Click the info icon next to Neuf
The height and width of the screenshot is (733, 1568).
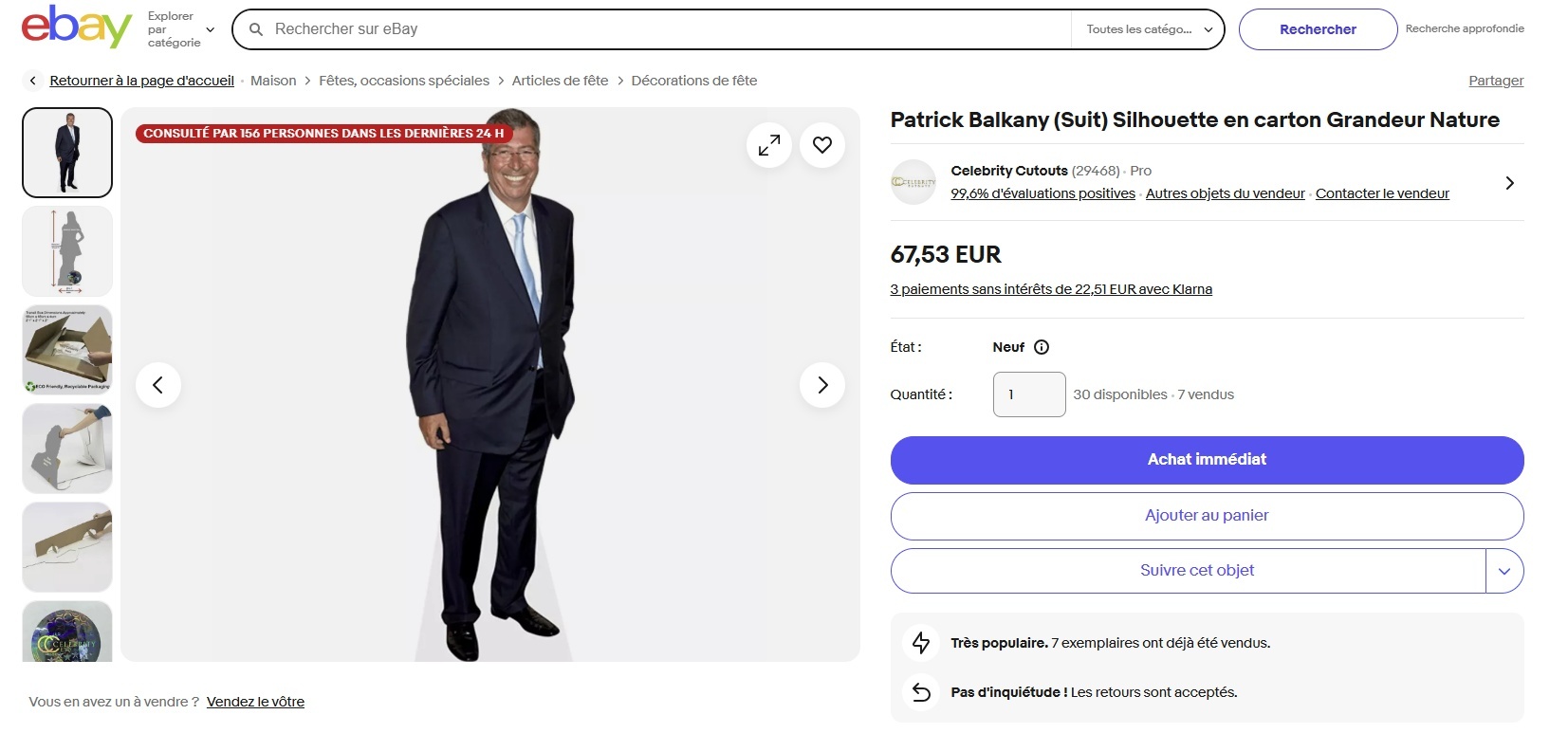click(1042, 347)
